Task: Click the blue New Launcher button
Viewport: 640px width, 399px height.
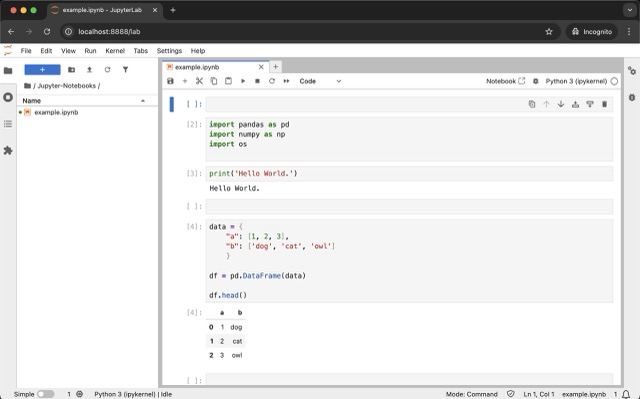Action: click(x=42, y=70)
